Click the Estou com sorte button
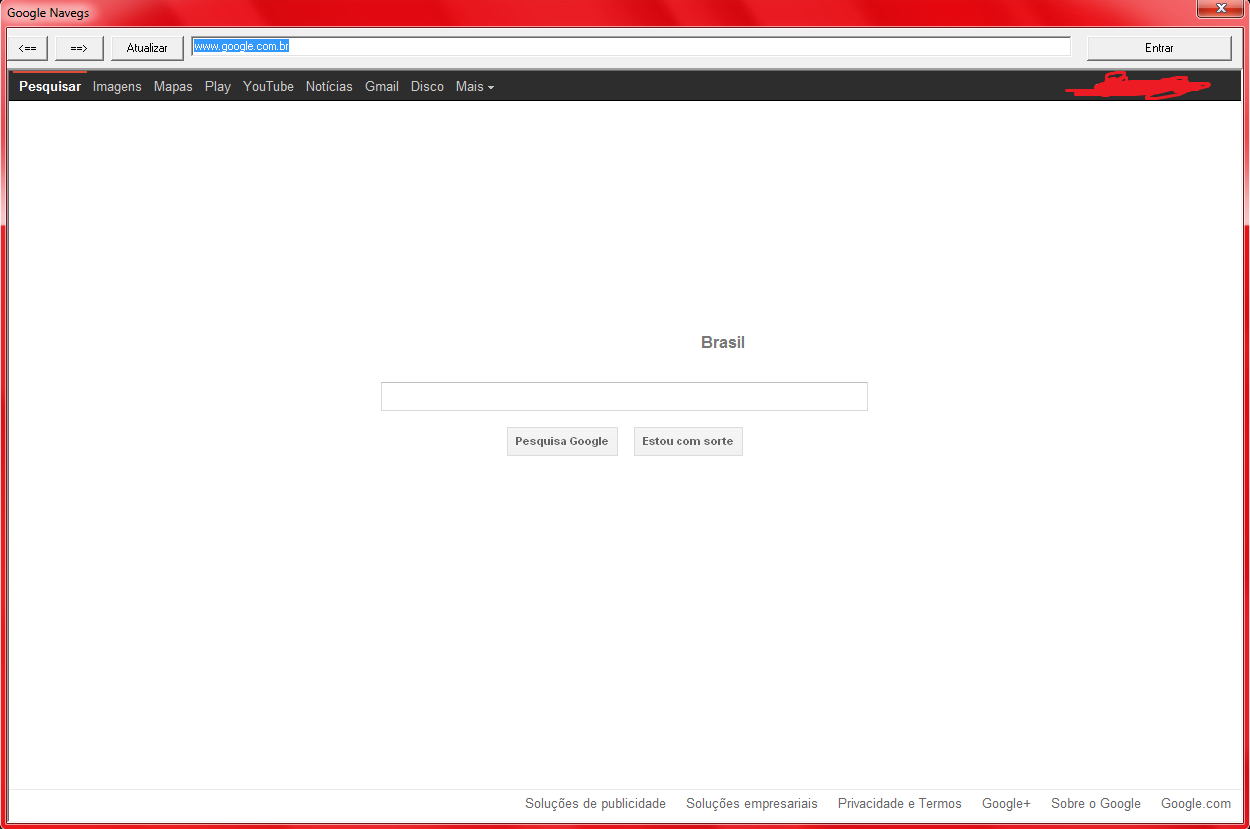 tap(688, 441)
